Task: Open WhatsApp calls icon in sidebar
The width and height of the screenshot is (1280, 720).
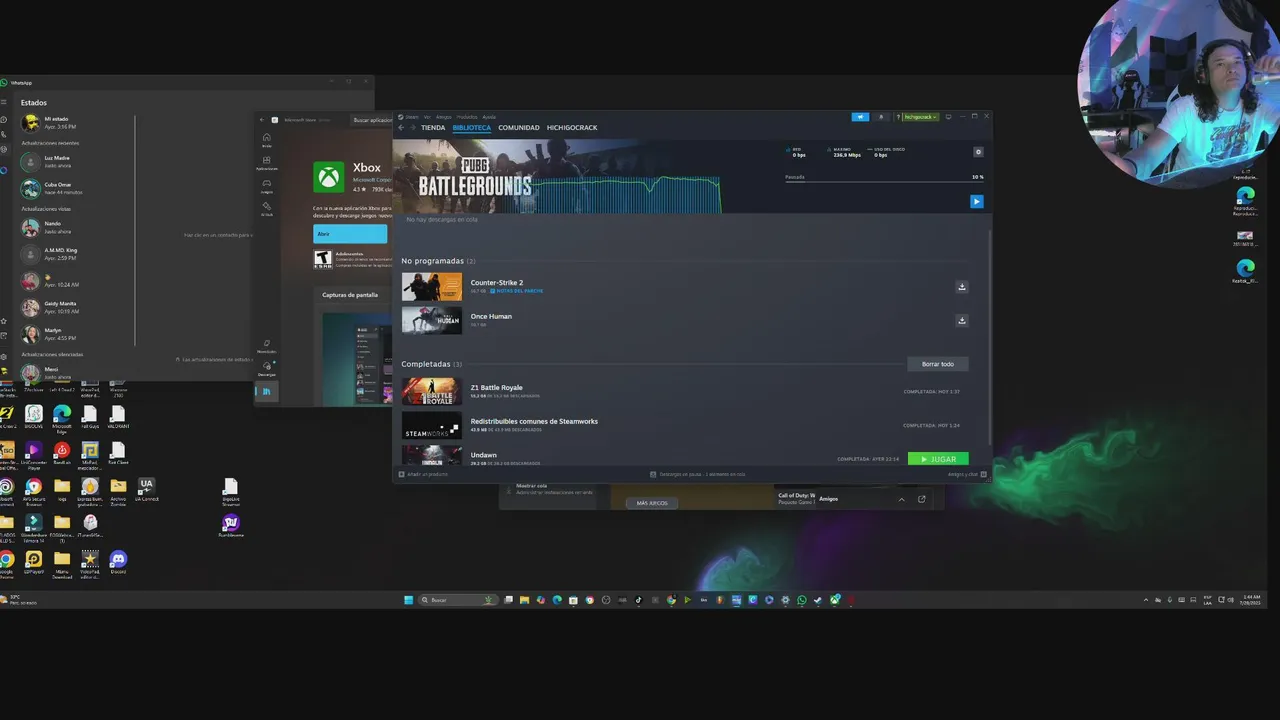Action: pos(5,135)
